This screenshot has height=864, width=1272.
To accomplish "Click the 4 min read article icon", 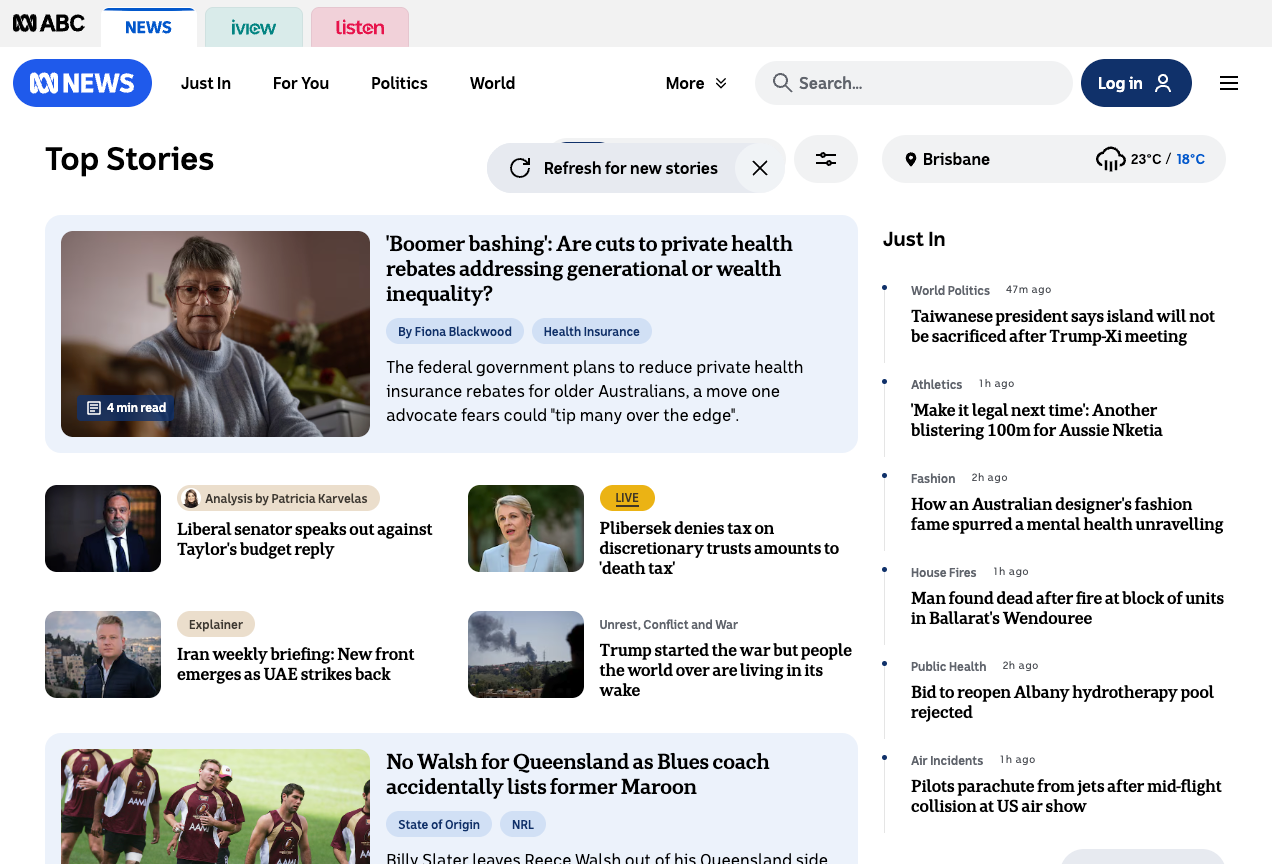I will tap(94, 408).
